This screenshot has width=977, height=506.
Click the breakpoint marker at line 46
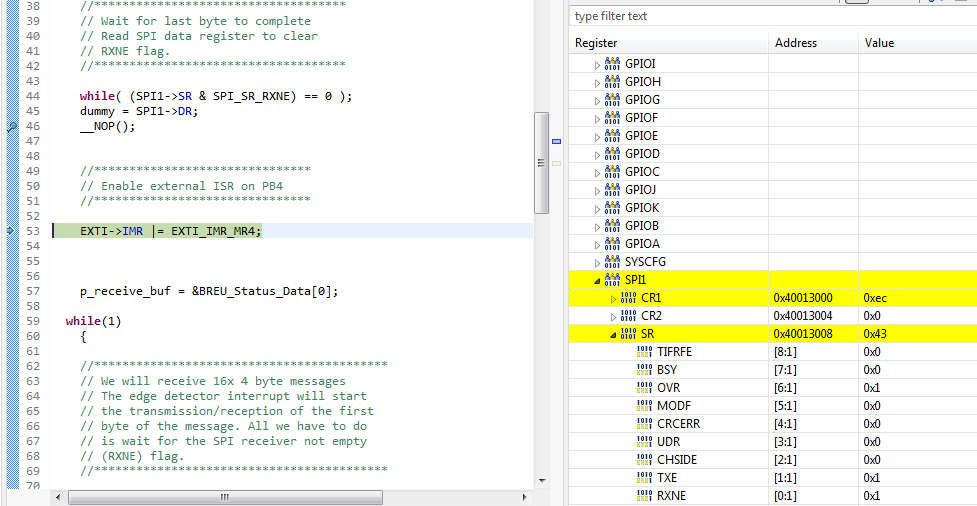click(x=11, y=126)
